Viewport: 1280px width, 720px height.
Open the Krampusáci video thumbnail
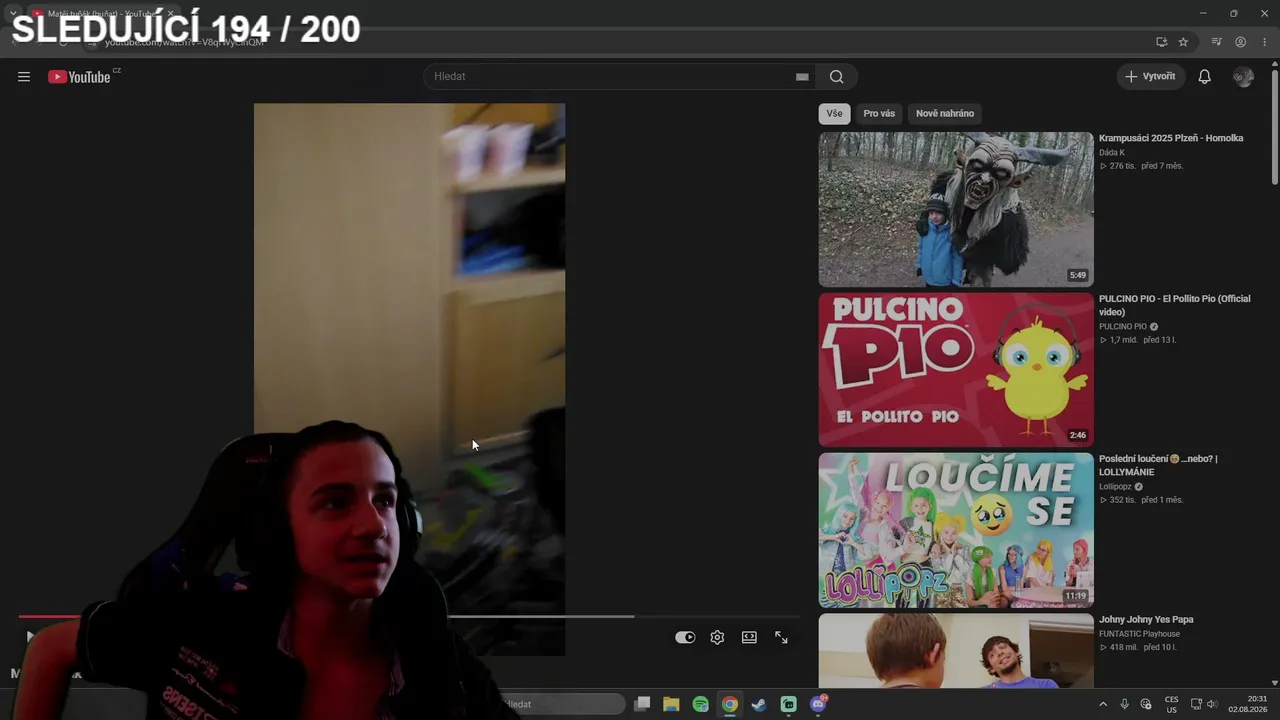pyautogui.click(x=956, y=210)
